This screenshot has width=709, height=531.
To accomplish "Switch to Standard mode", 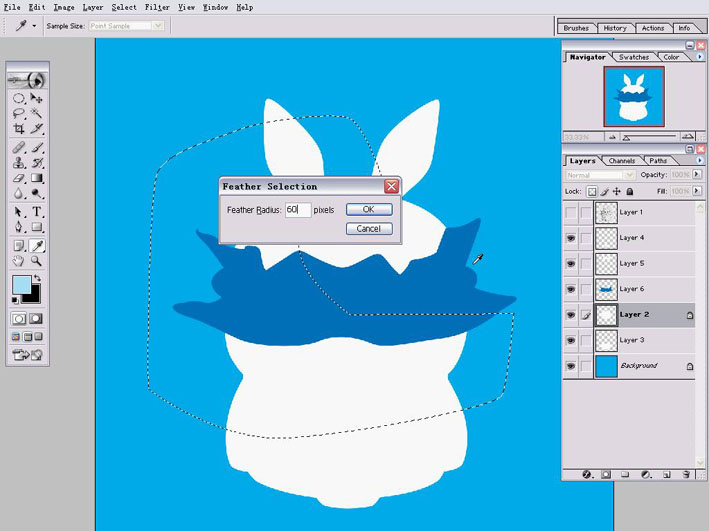I will 19,319.
